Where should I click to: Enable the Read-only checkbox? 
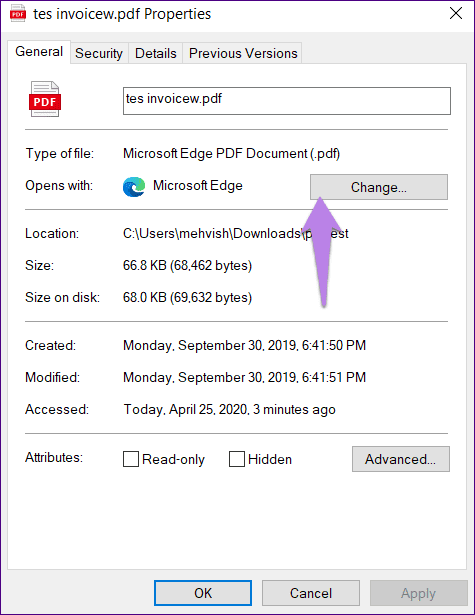click(x=131, y=459)
